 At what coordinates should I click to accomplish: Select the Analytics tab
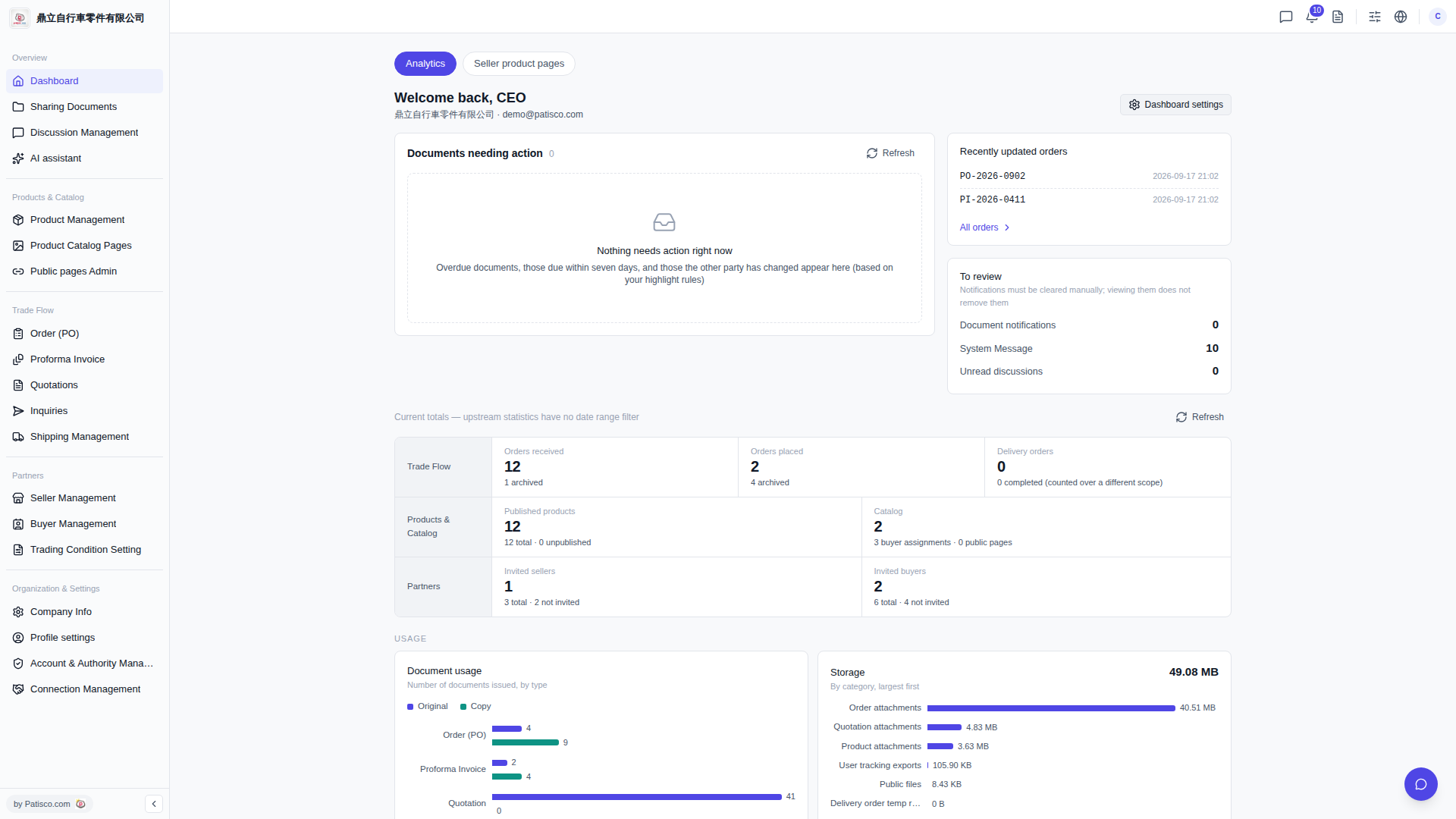[x=425, y=64]
